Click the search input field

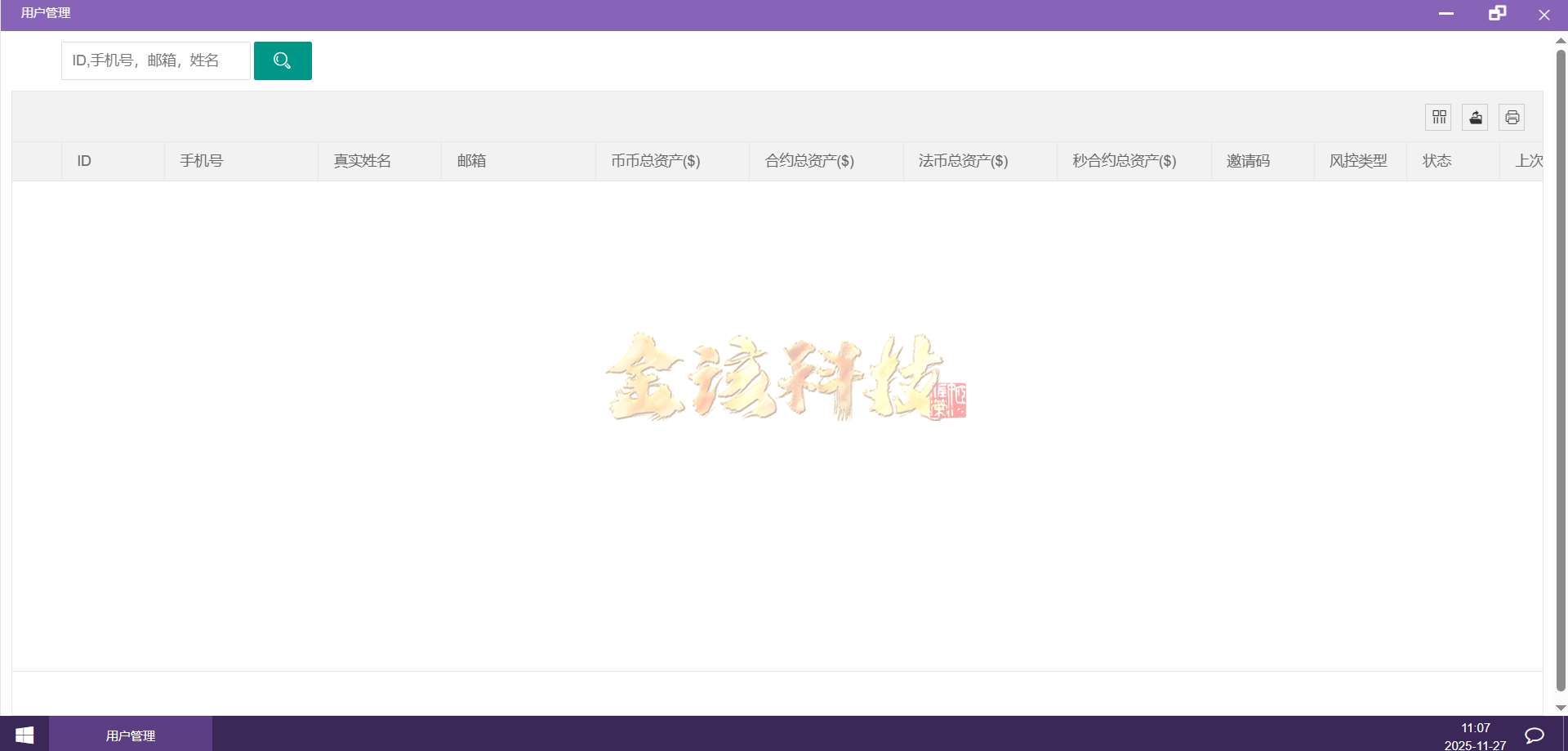155,60
